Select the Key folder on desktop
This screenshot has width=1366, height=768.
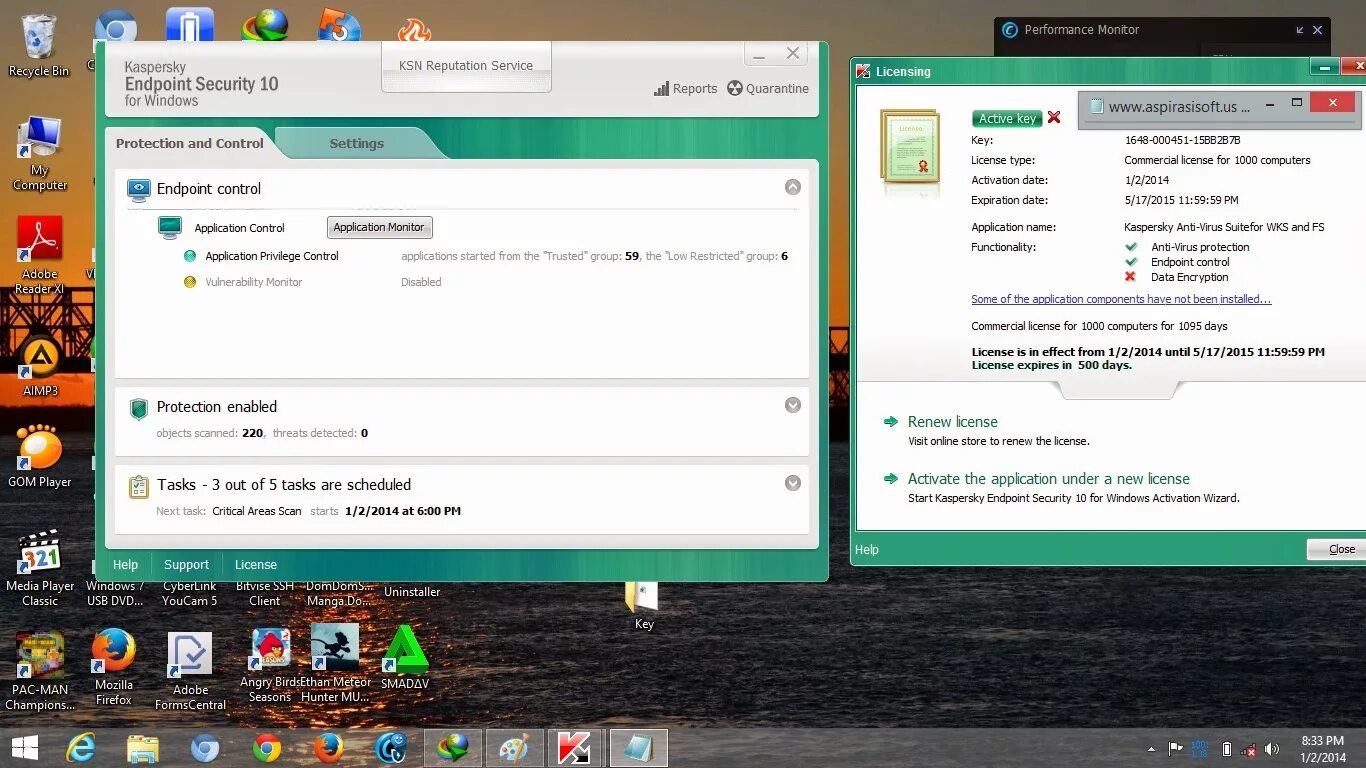643,606
